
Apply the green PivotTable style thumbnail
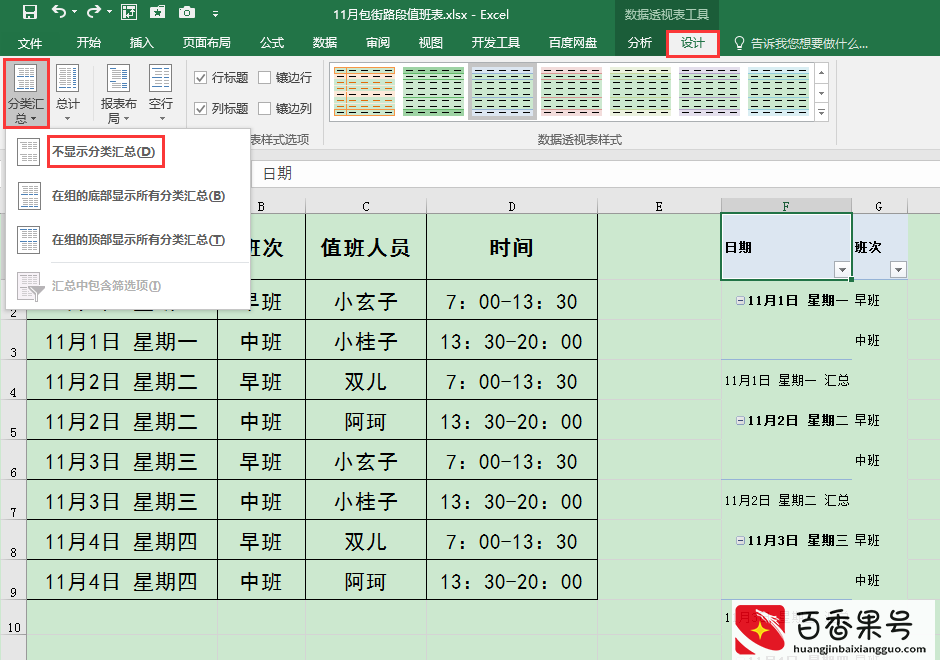[433, 91]
